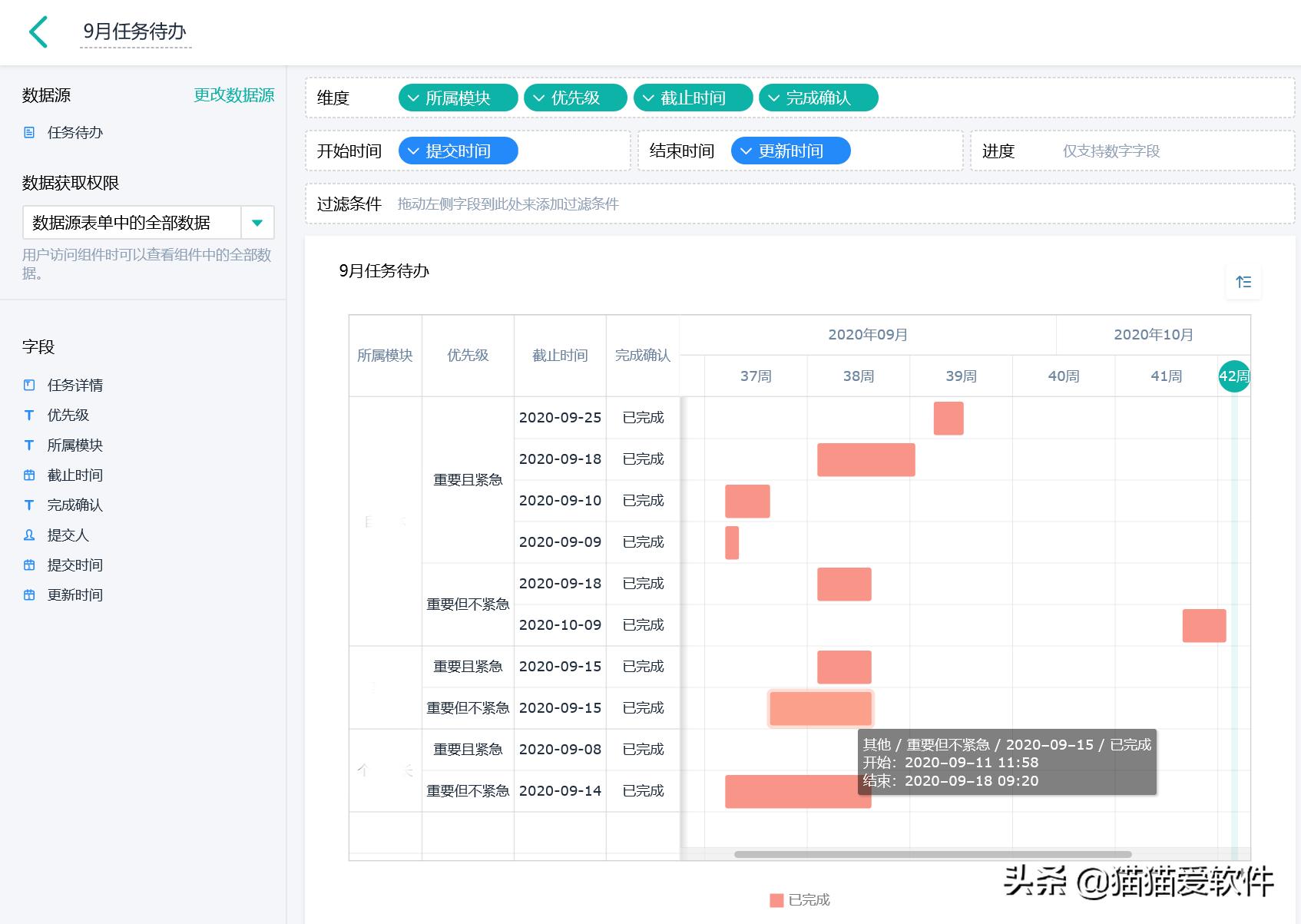Open the 更新时间 end-time chip dropdown
Screen dimensions: 1301x924
[745, 151]
